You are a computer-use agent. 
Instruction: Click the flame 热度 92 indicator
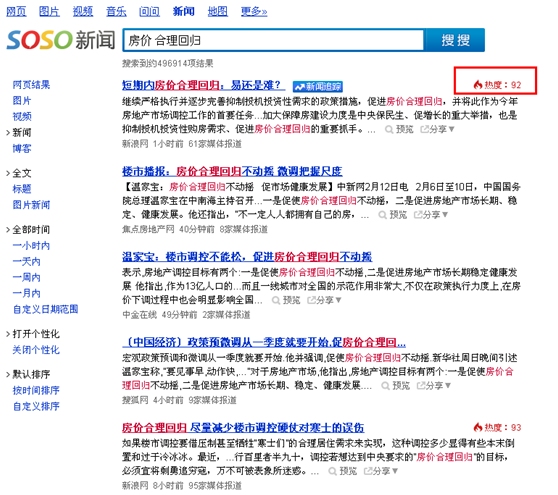click(x=497, y=85)
